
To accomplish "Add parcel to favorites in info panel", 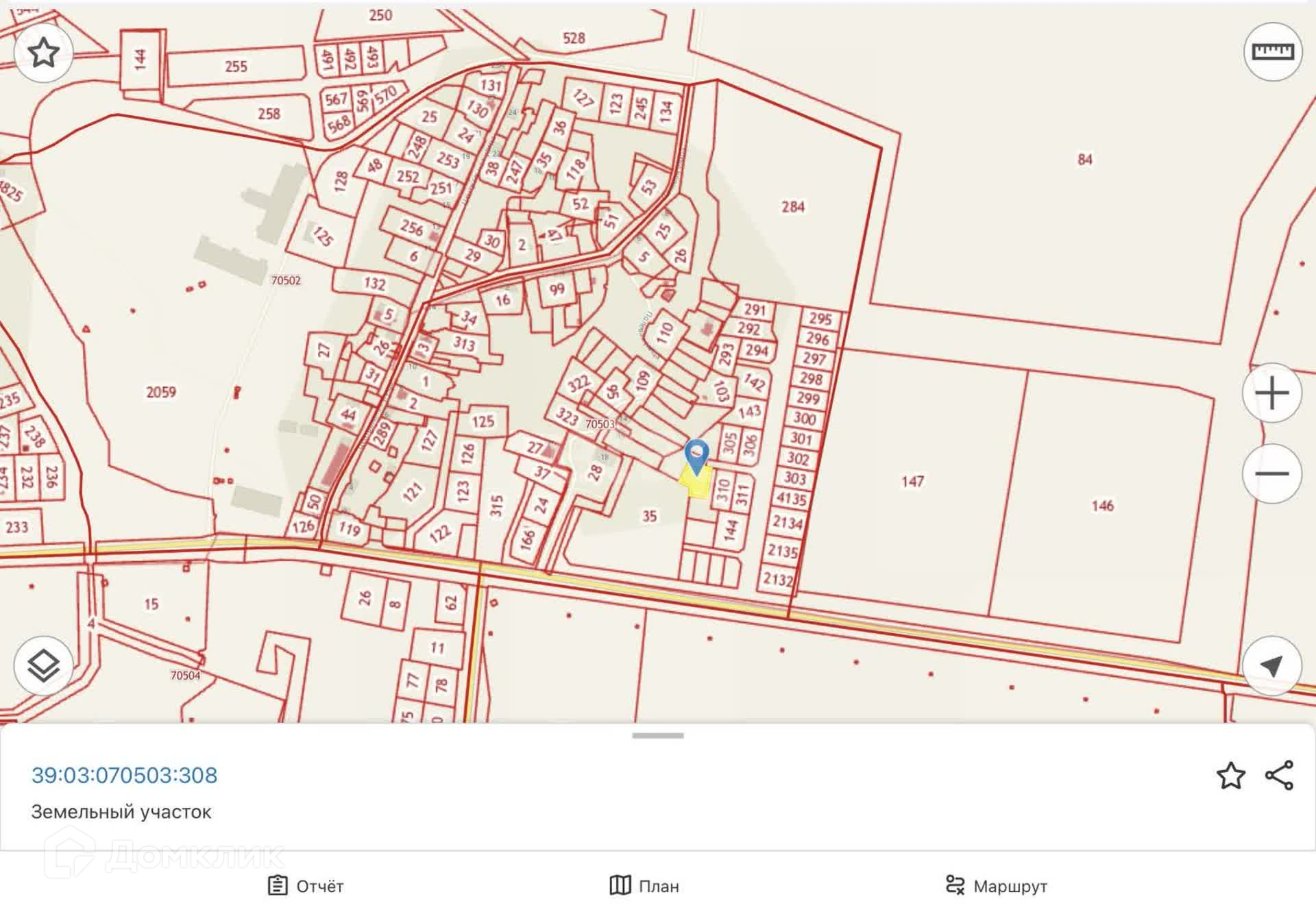I will (1230, 775).
